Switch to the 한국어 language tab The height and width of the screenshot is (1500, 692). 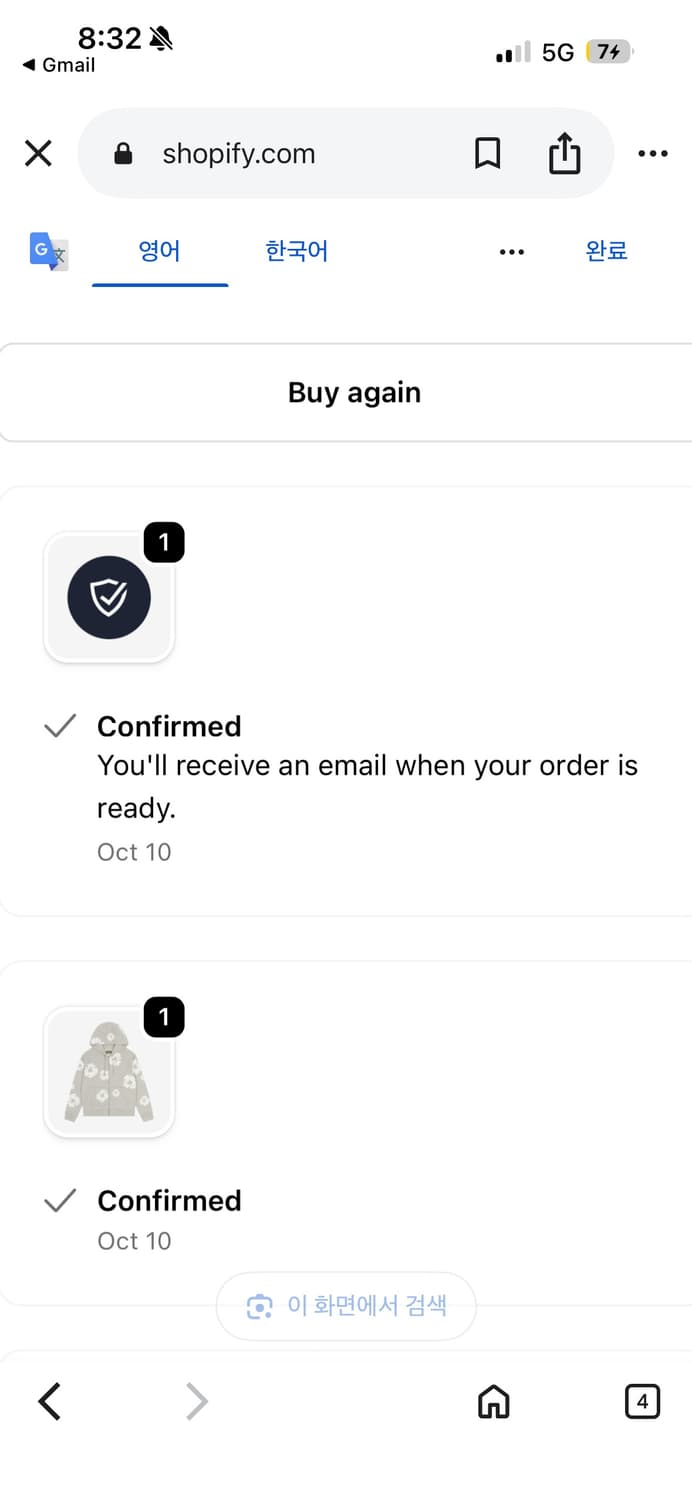click(x=297, y=250)
